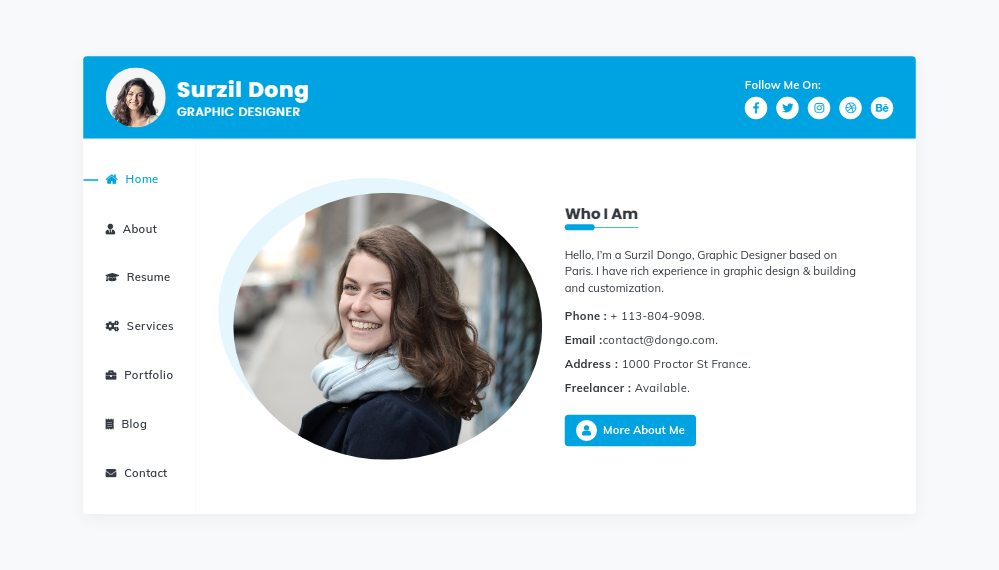999x570 pixels.
Task: Navigate to the Contact section
Action: [145, 473]
